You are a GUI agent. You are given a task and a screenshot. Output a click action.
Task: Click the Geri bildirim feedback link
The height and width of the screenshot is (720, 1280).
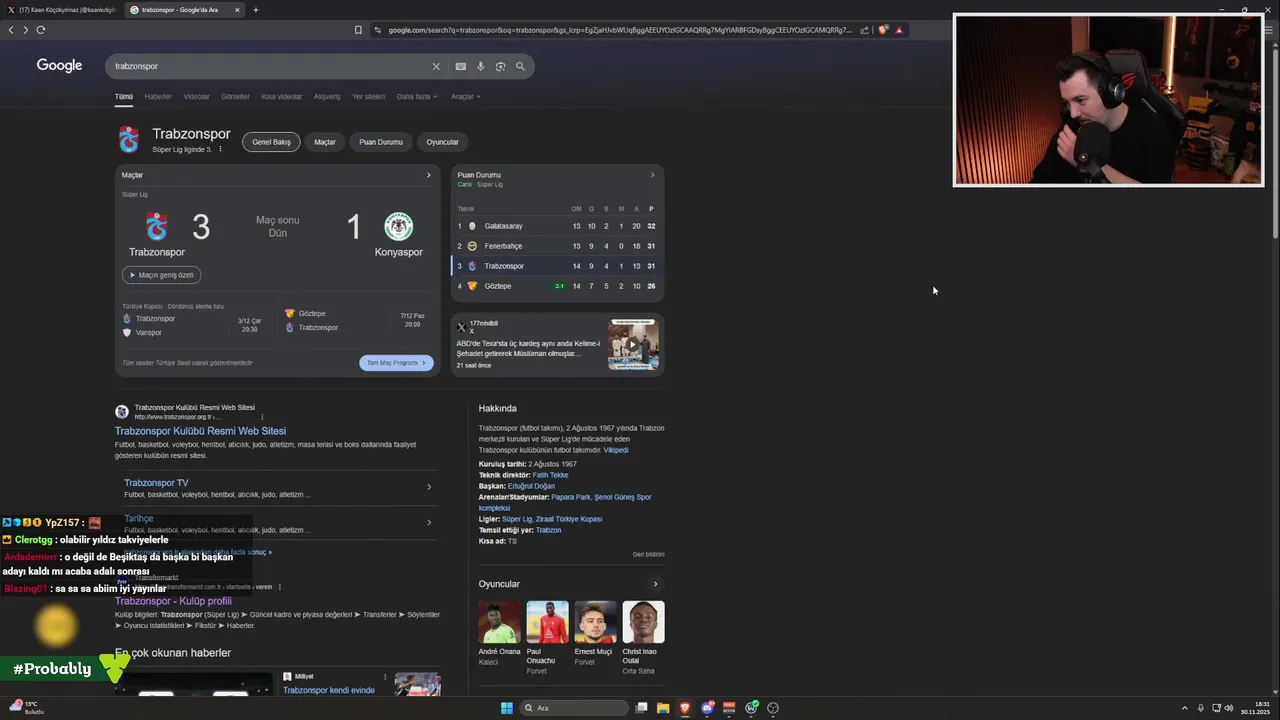tap(648, 554)
